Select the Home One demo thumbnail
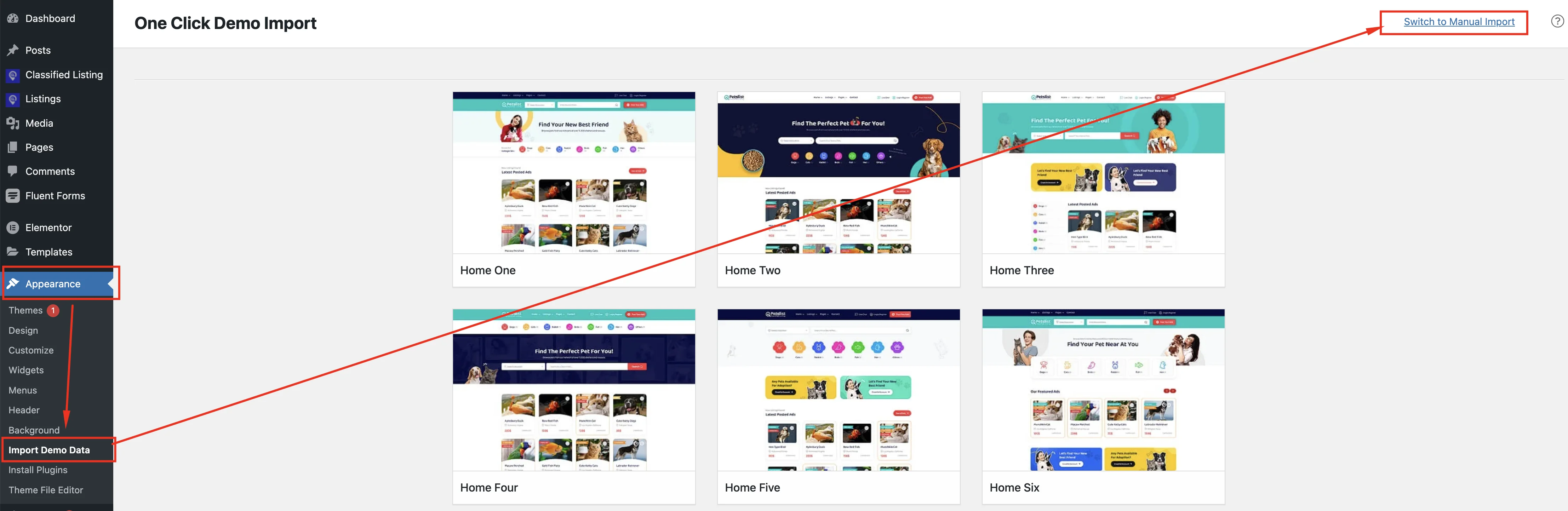The height and width of the screenshot is (511, 1568). pyautogui.click(x=574, y=173)
